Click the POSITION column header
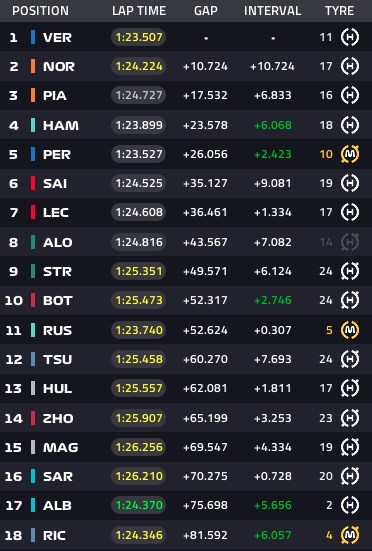This screenshot has width=372, height=551. coord(40,11)
